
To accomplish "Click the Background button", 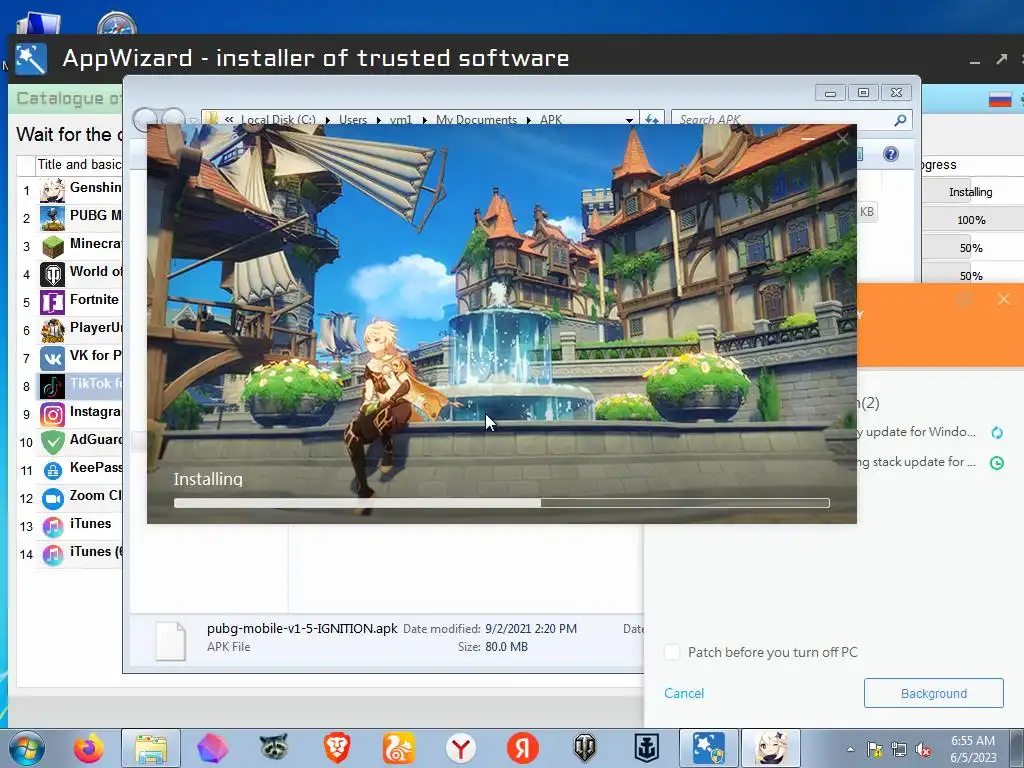I will point(933,694).
